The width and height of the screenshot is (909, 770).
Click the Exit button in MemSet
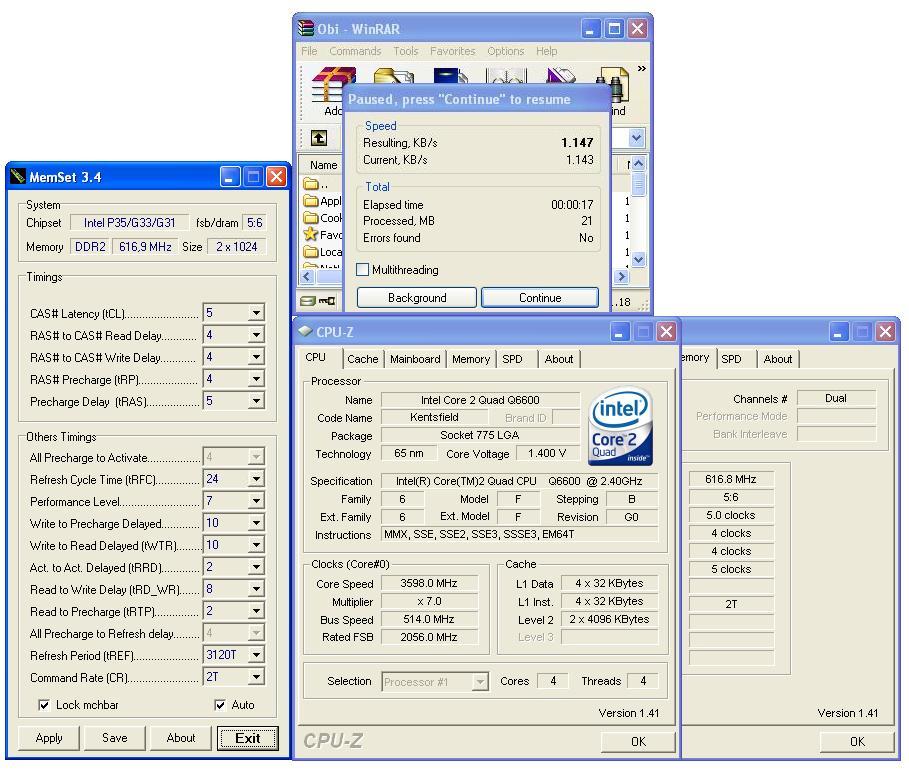pyautogui.click(x=248, y=738)
